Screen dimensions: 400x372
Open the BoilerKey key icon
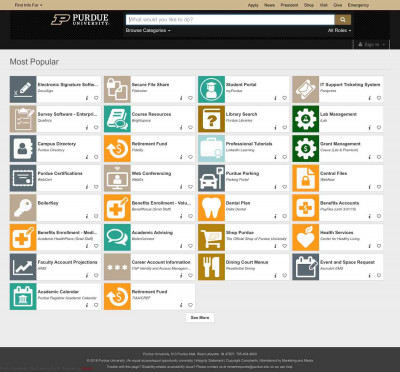click(x=23, y=208)
